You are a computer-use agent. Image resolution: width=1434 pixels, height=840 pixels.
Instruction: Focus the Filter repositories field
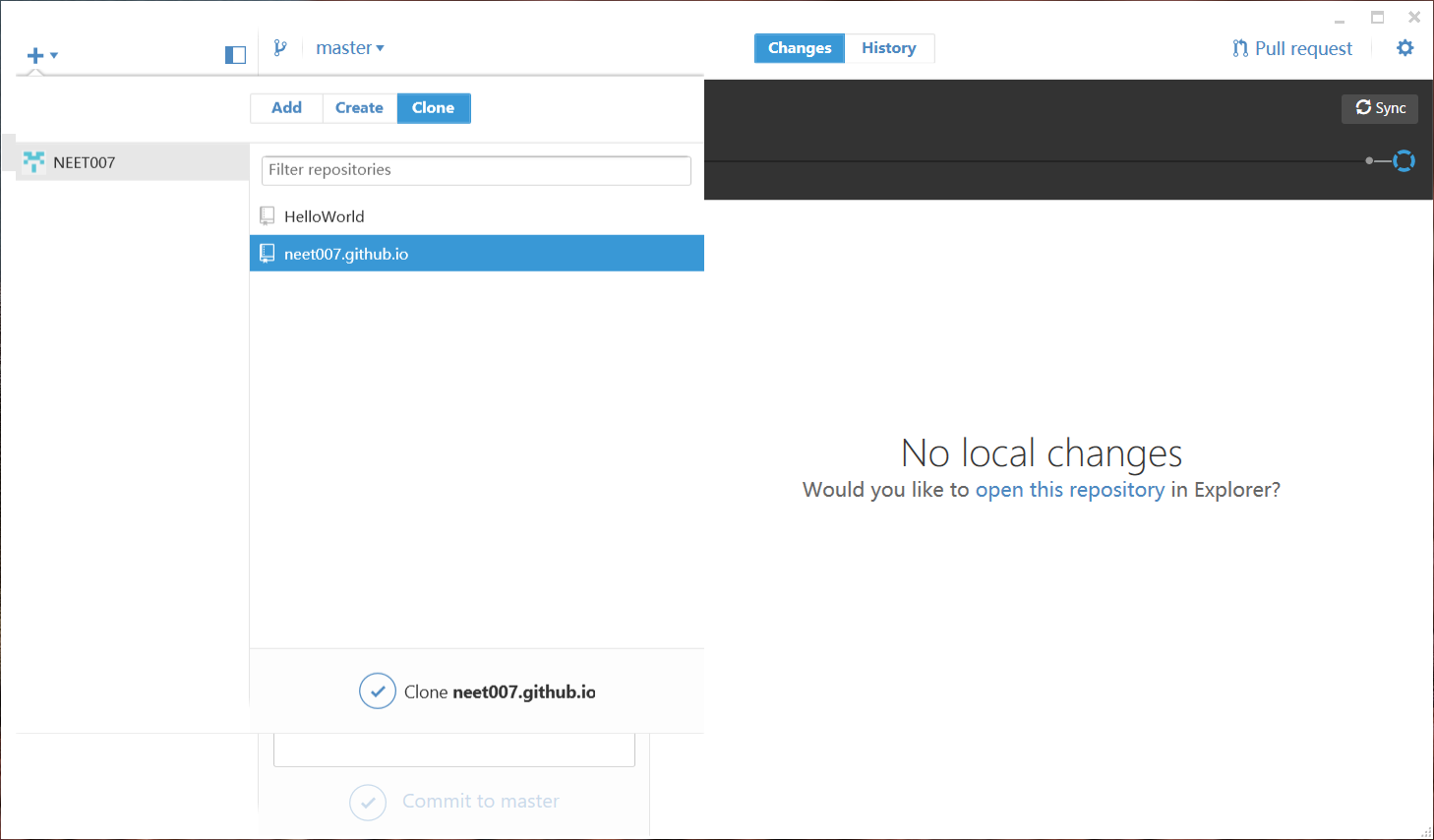click(476, 170)
